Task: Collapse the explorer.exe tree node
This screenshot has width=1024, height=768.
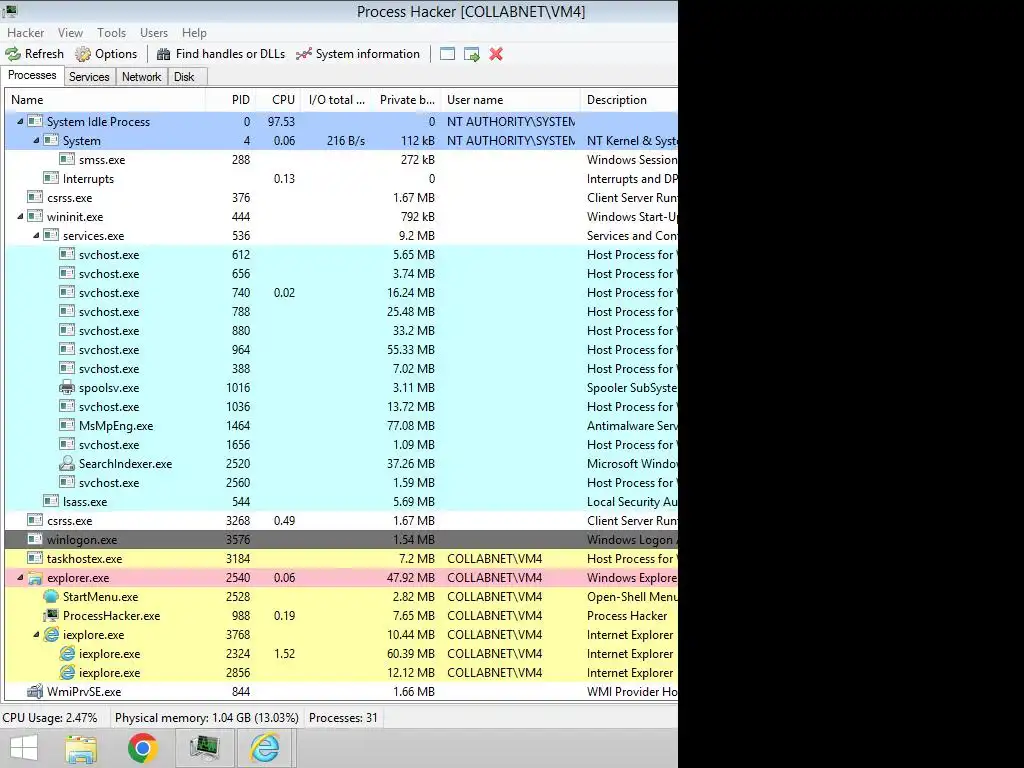Action: pos(20,577)
